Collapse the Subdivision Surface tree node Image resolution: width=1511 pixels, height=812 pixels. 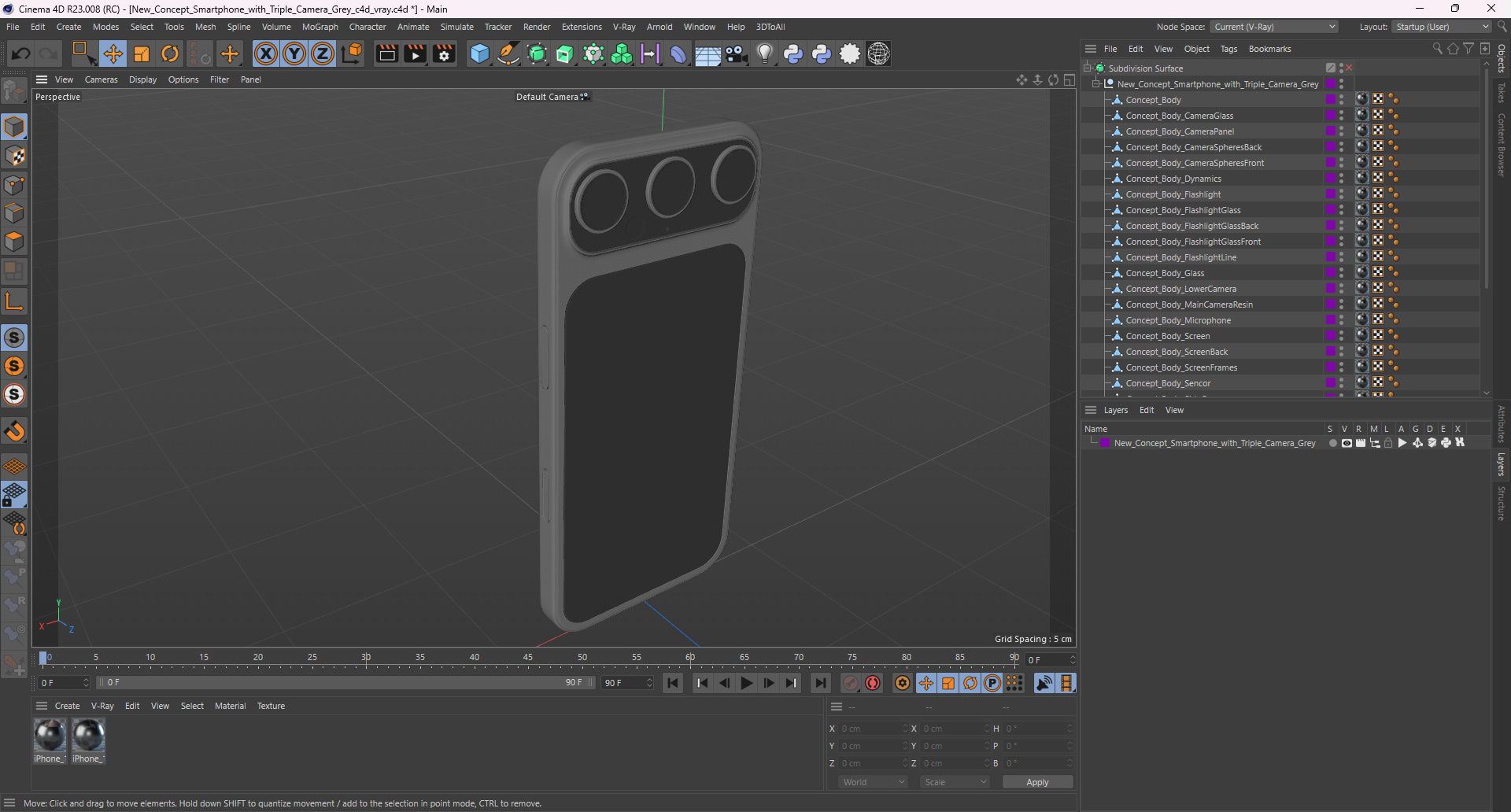pyautogui.click(x=1088, y=68)
